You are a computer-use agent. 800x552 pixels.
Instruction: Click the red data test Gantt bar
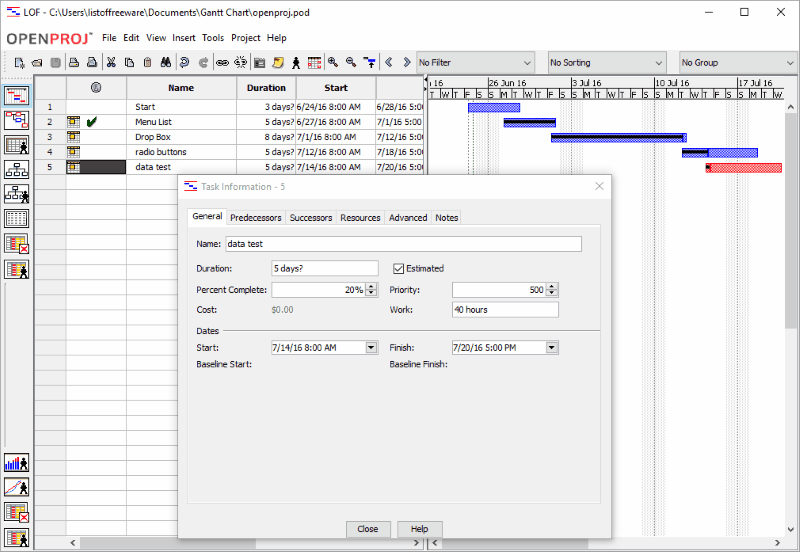point(744,168)
